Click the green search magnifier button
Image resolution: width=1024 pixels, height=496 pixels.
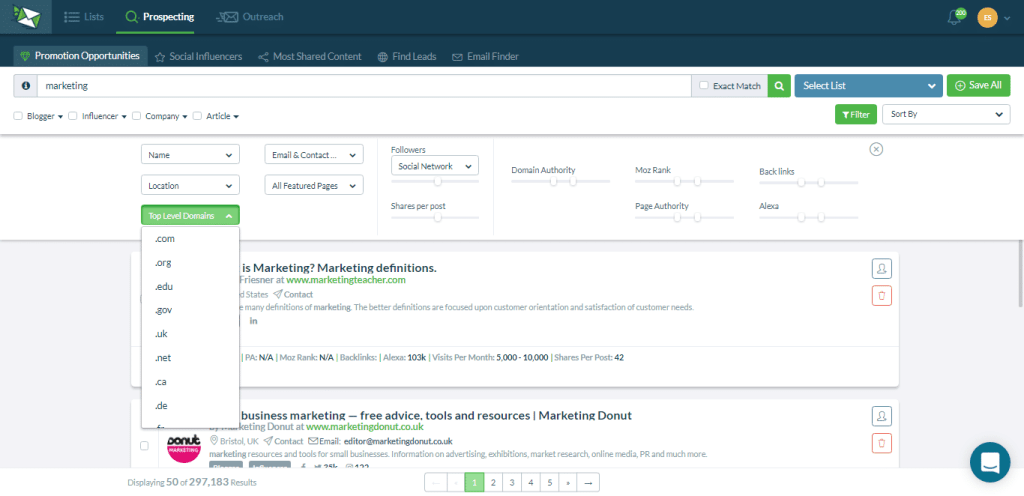tap(778, 85)
